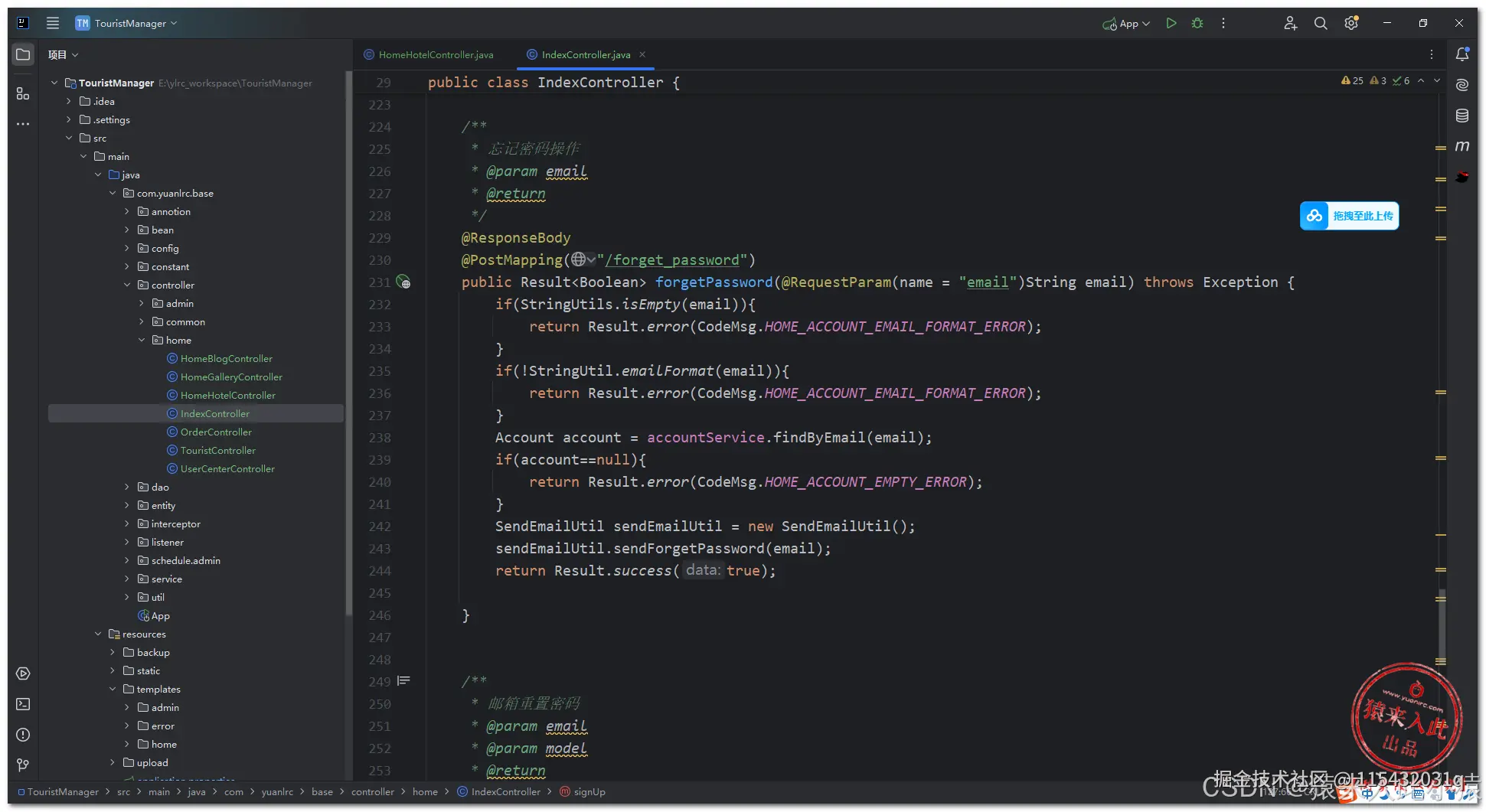
Task: Select the service package
Action: [159, 579]
